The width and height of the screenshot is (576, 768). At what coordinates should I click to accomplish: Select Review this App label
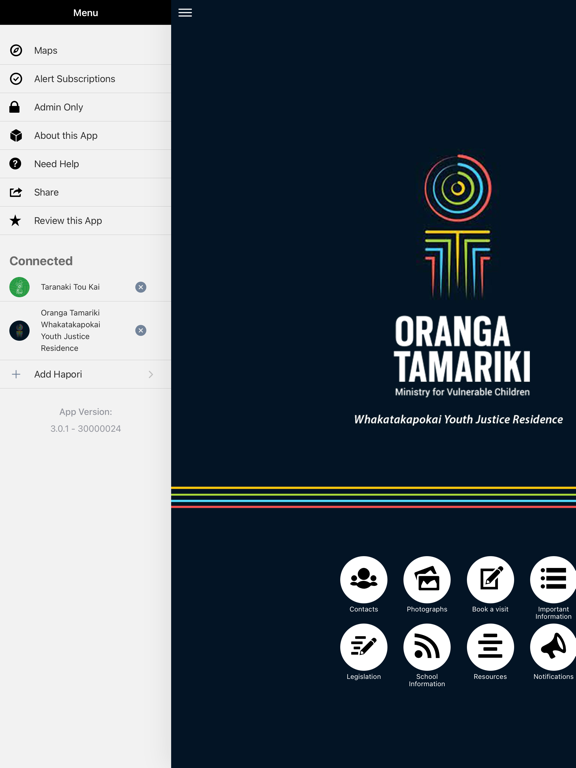[68, 221]
